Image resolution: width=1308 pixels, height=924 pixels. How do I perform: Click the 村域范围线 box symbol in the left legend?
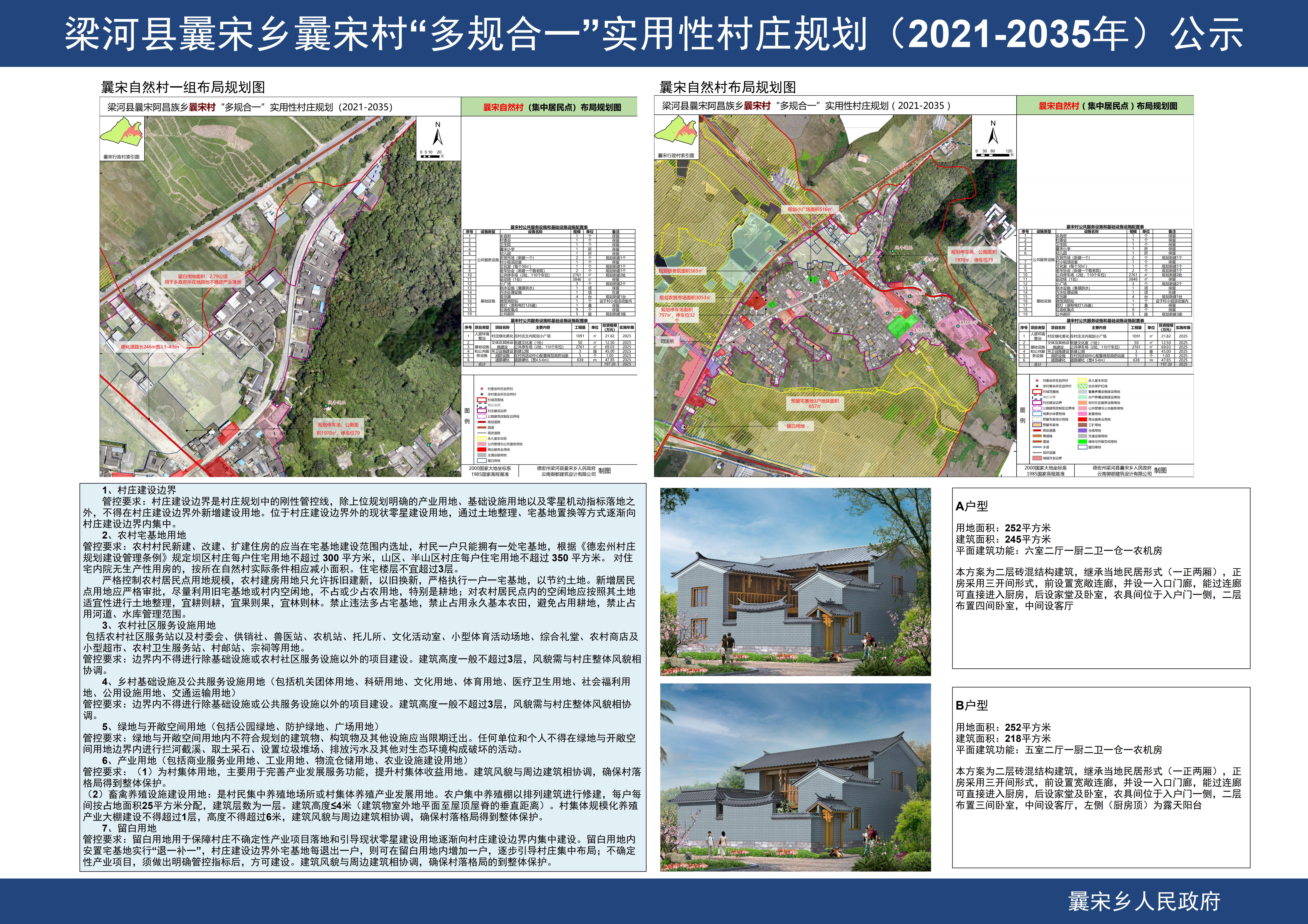(482, 400)
